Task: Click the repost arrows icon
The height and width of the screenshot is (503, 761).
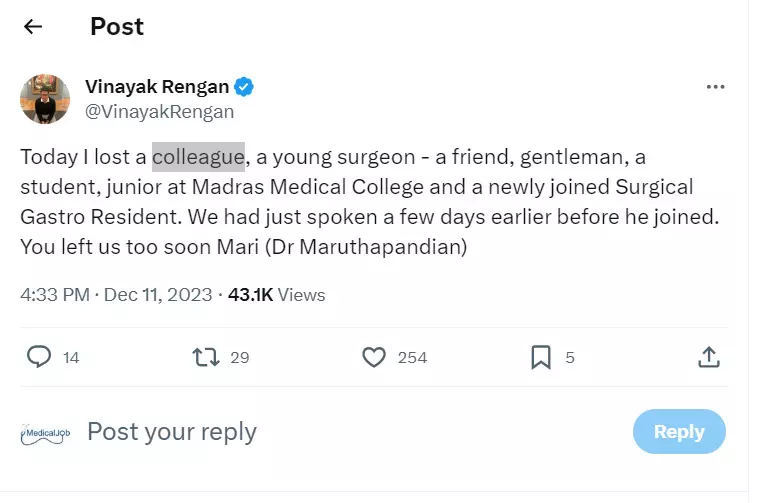Action: pos(205,357)
